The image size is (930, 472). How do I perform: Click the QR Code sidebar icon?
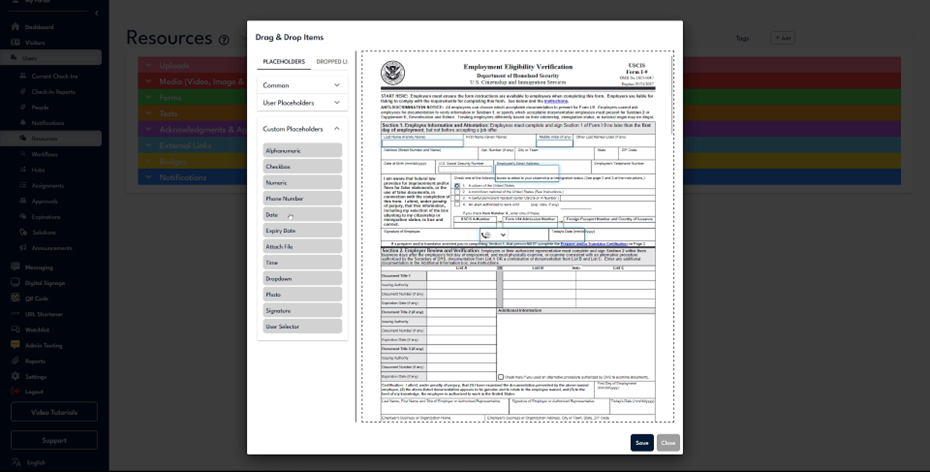tap(15, 298)
